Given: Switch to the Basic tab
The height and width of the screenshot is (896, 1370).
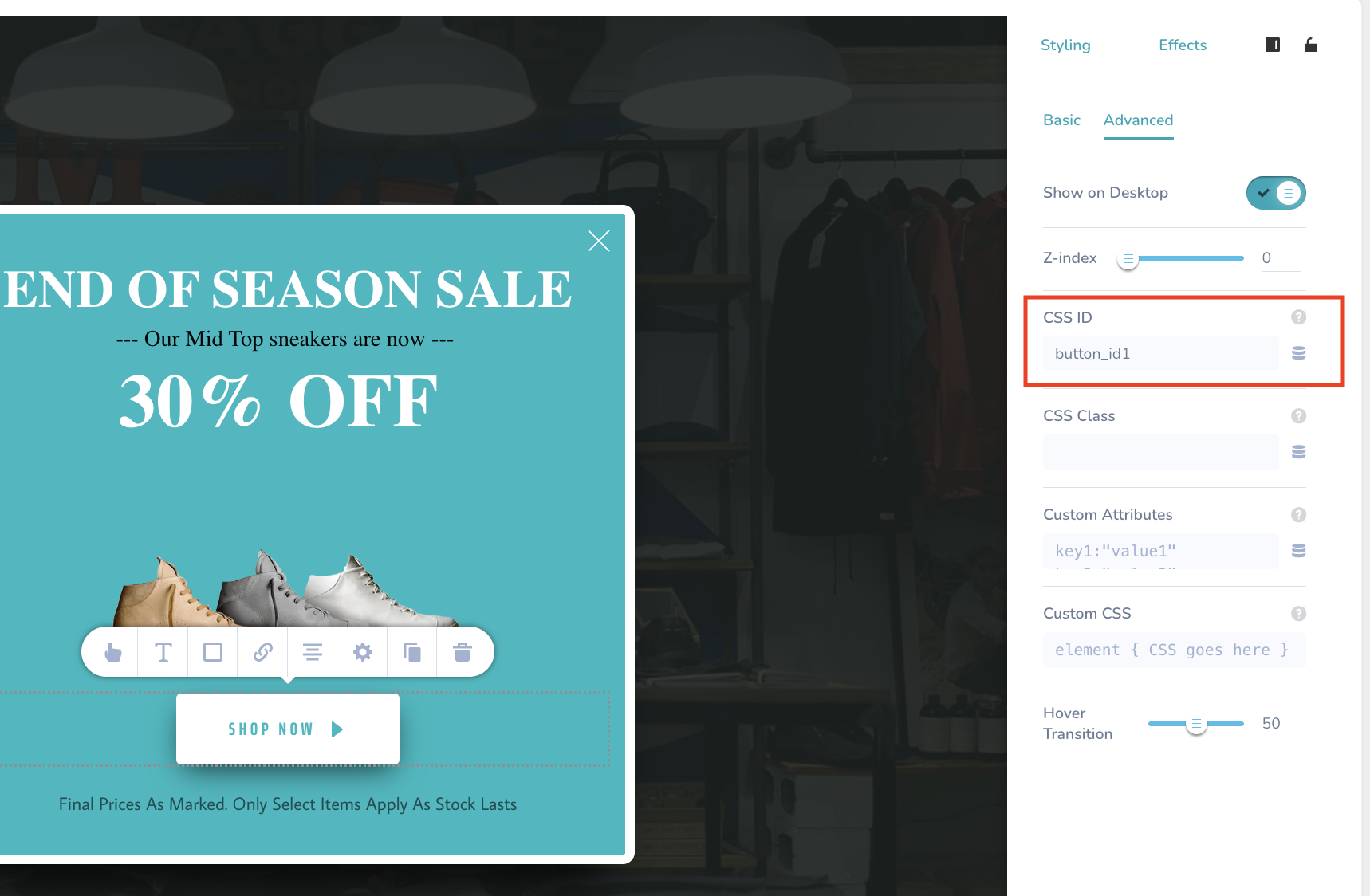Looking at the screenshot, I should [1061, 120].
